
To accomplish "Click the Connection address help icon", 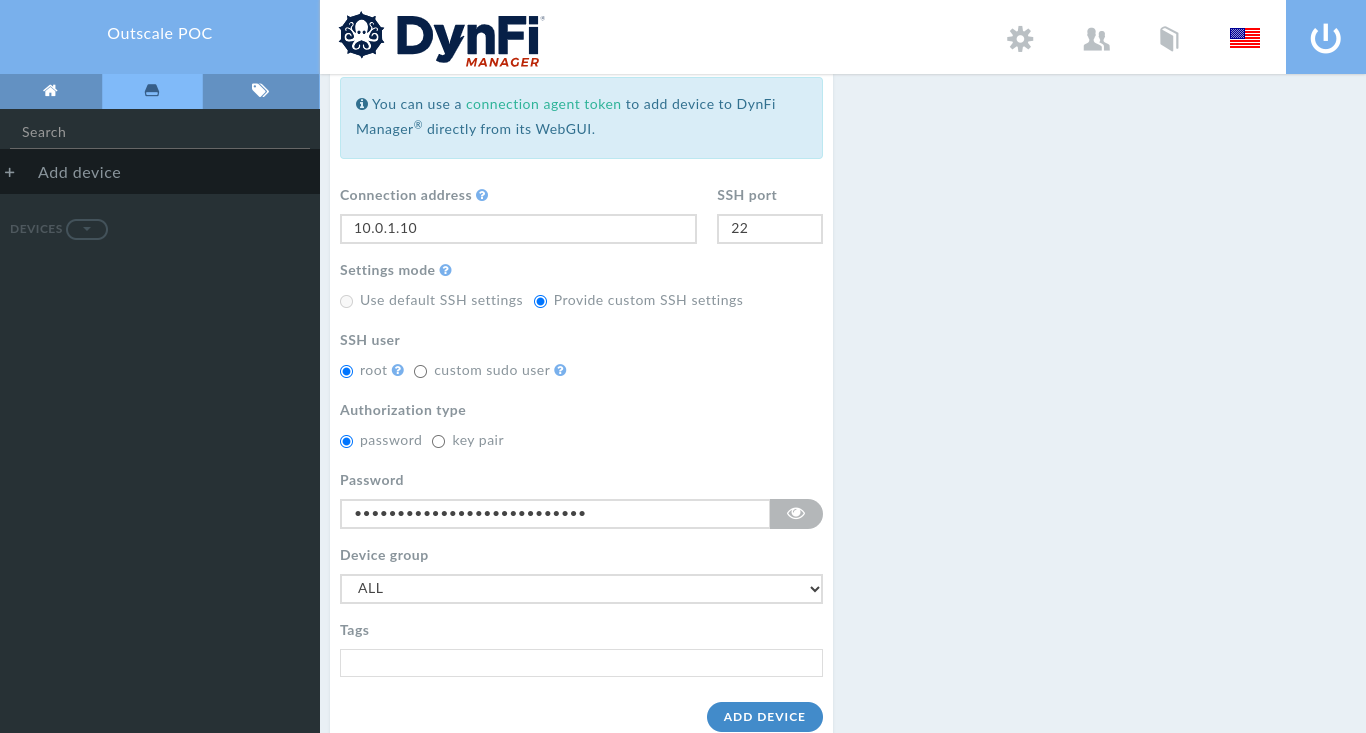I will click(482, 195).
